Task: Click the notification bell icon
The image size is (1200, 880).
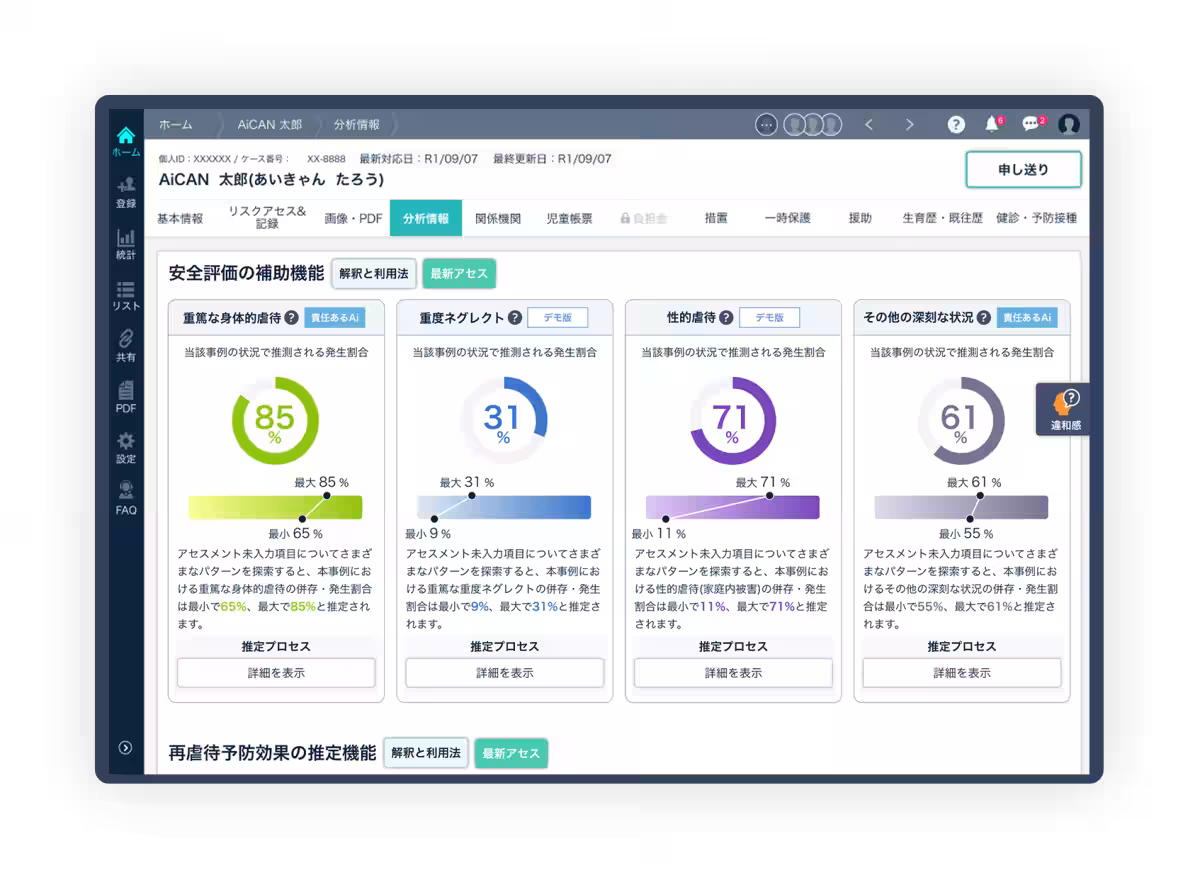Action: 992,124
